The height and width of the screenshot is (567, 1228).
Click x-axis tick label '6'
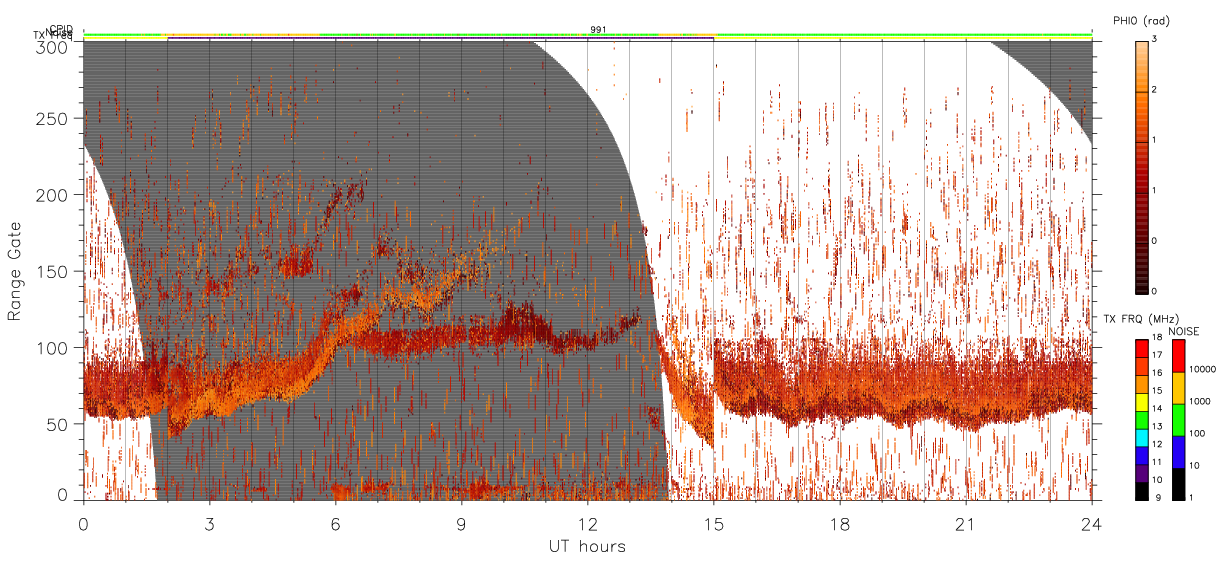click(x=335, y=524)
